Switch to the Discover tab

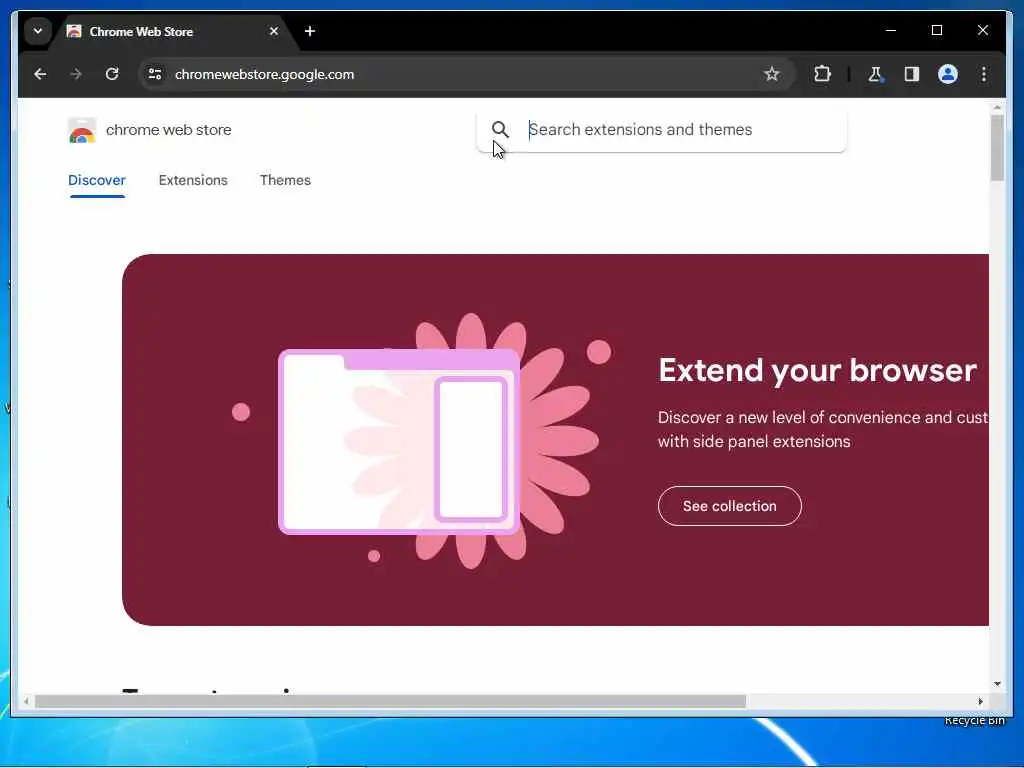(97, 180)
